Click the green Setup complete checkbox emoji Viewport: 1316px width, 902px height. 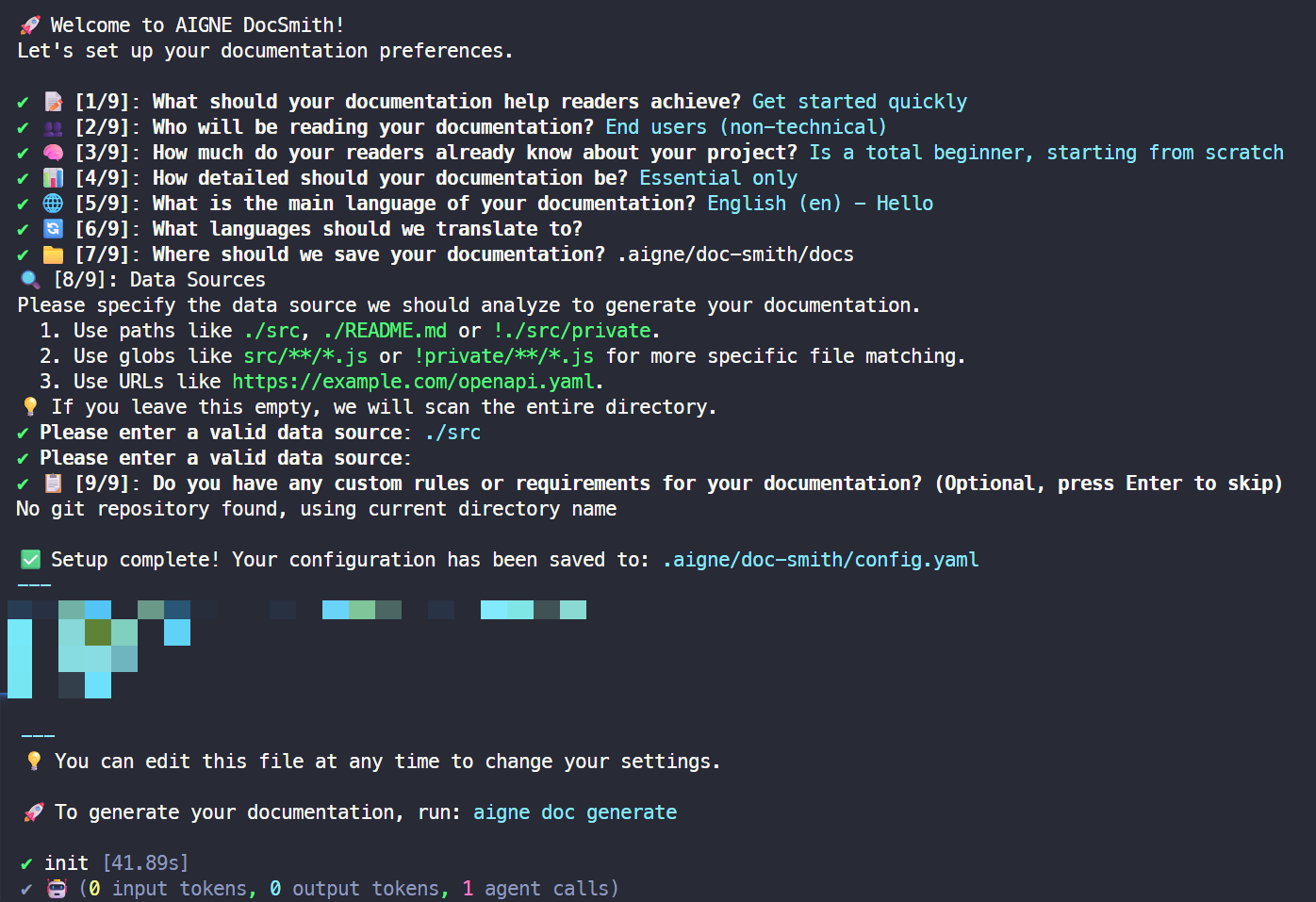(31, 560)
